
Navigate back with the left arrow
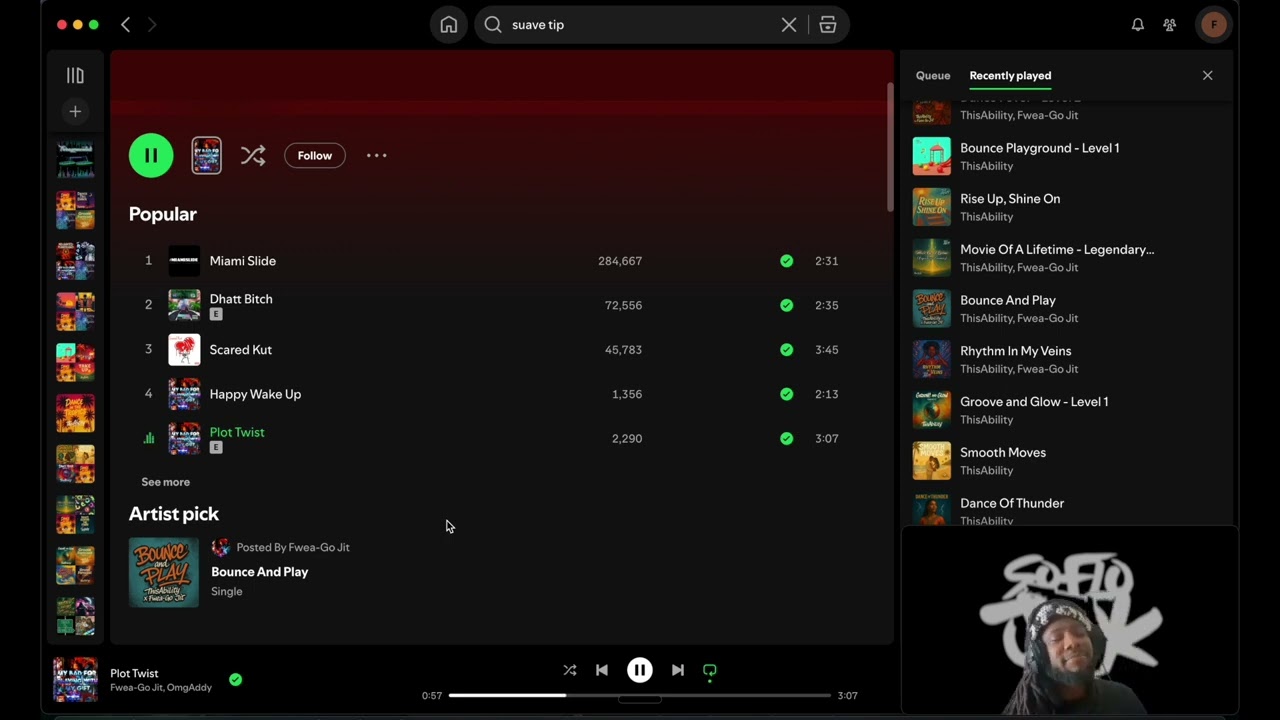126,25
